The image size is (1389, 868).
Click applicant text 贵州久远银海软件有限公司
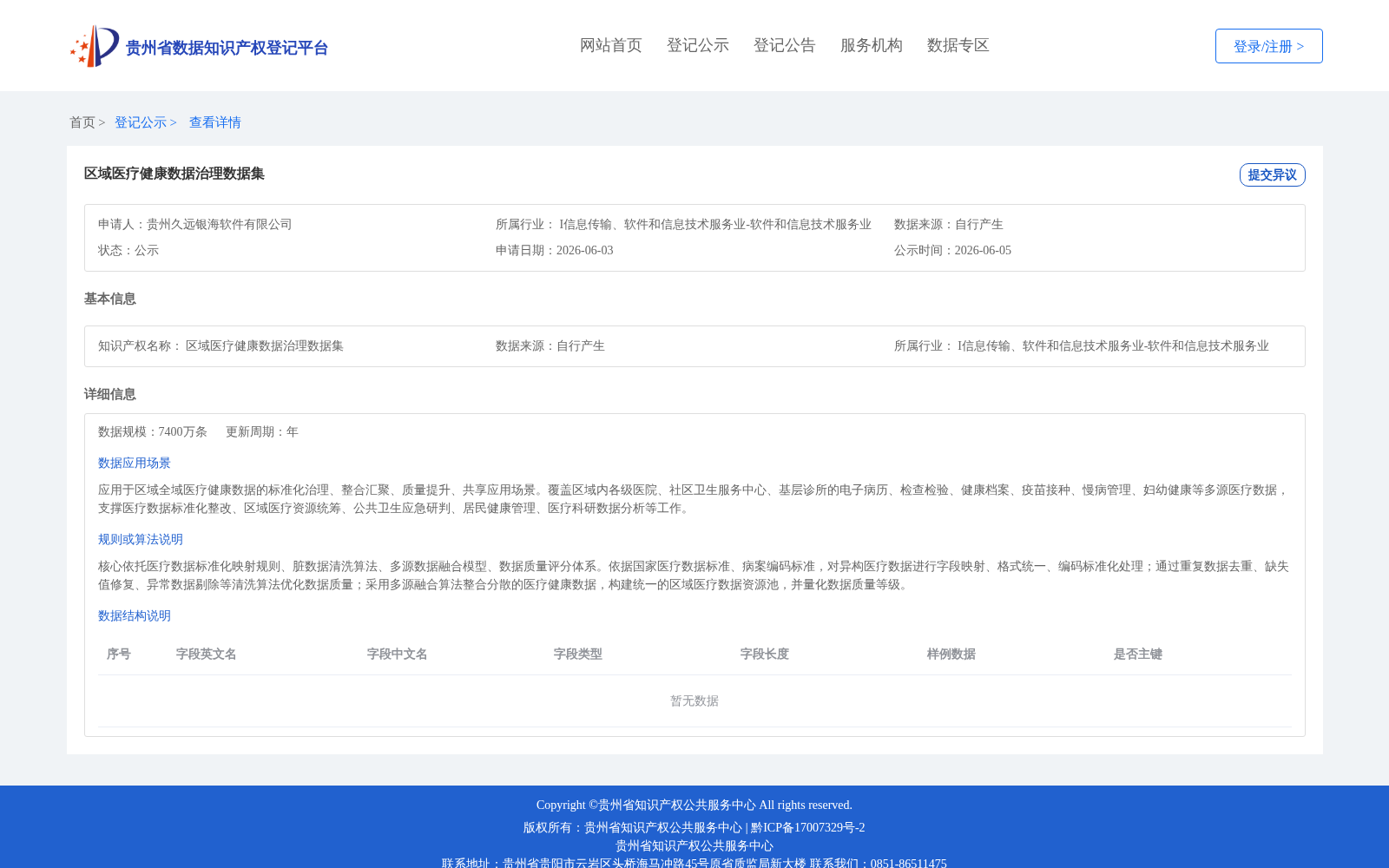pyautogui.click(x=219, y=224)
